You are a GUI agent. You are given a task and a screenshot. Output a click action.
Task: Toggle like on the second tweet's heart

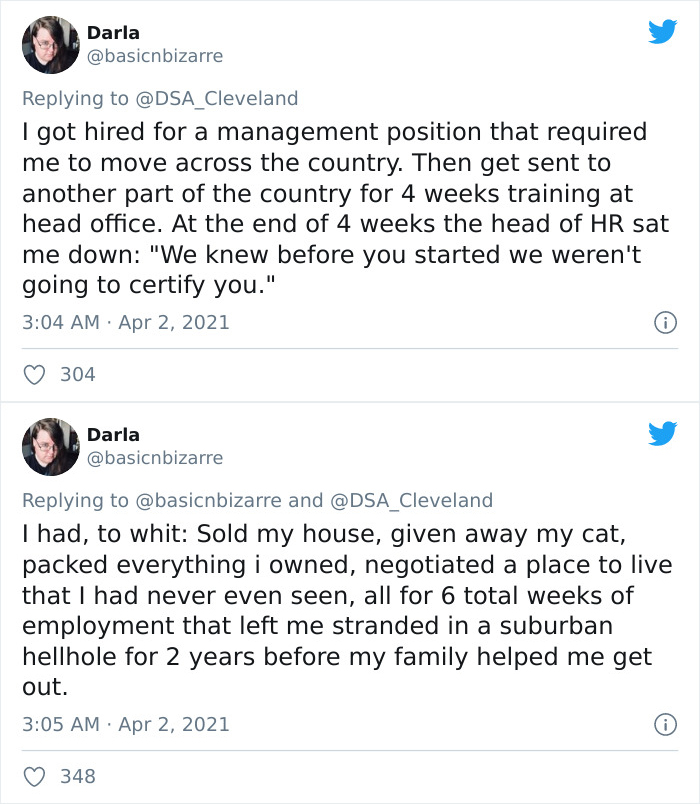pos(33,776)
